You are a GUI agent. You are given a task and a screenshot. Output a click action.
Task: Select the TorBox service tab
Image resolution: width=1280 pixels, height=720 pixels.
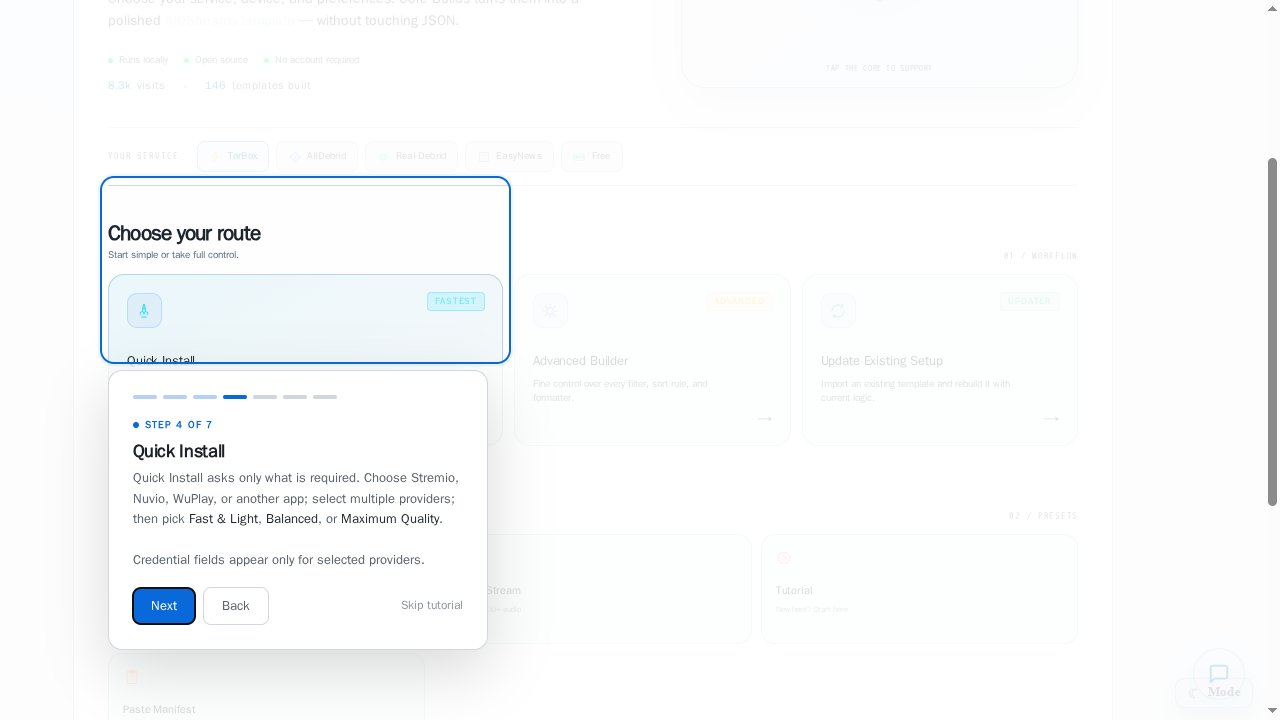coord(233,156)
